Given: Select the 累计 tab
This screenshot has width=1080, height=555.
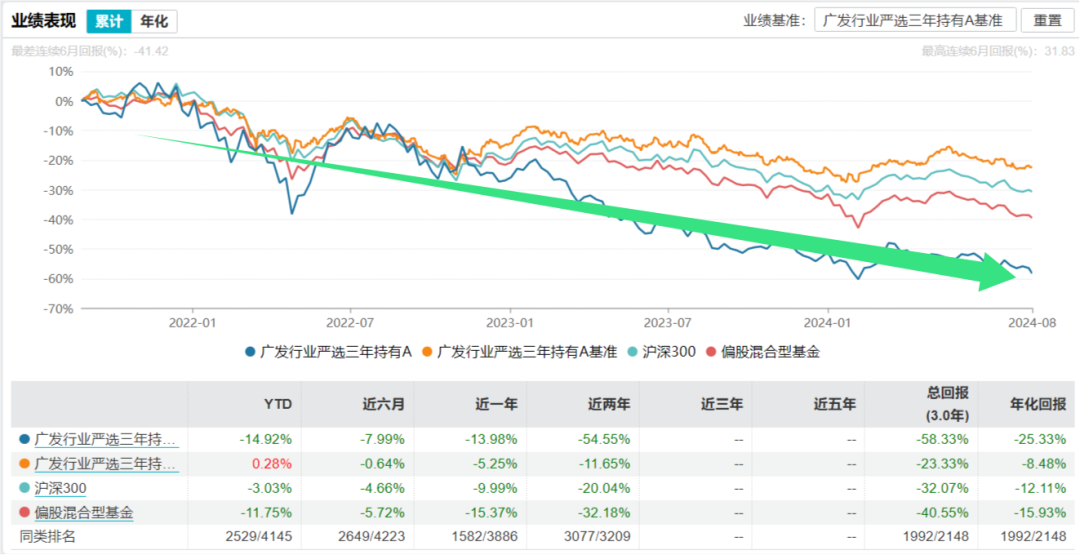Looking at the screenshot, I should (x=107, y=21).
